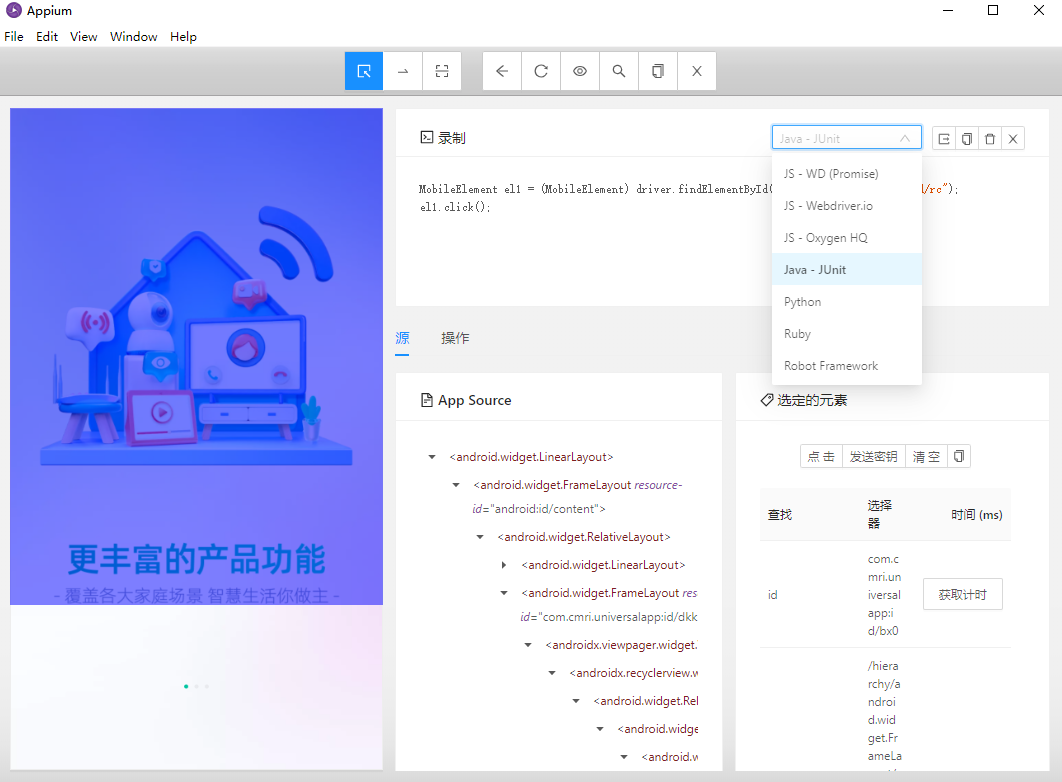
Task: Click the Back arrow toolbar button
Action: (x=502, y=71)
